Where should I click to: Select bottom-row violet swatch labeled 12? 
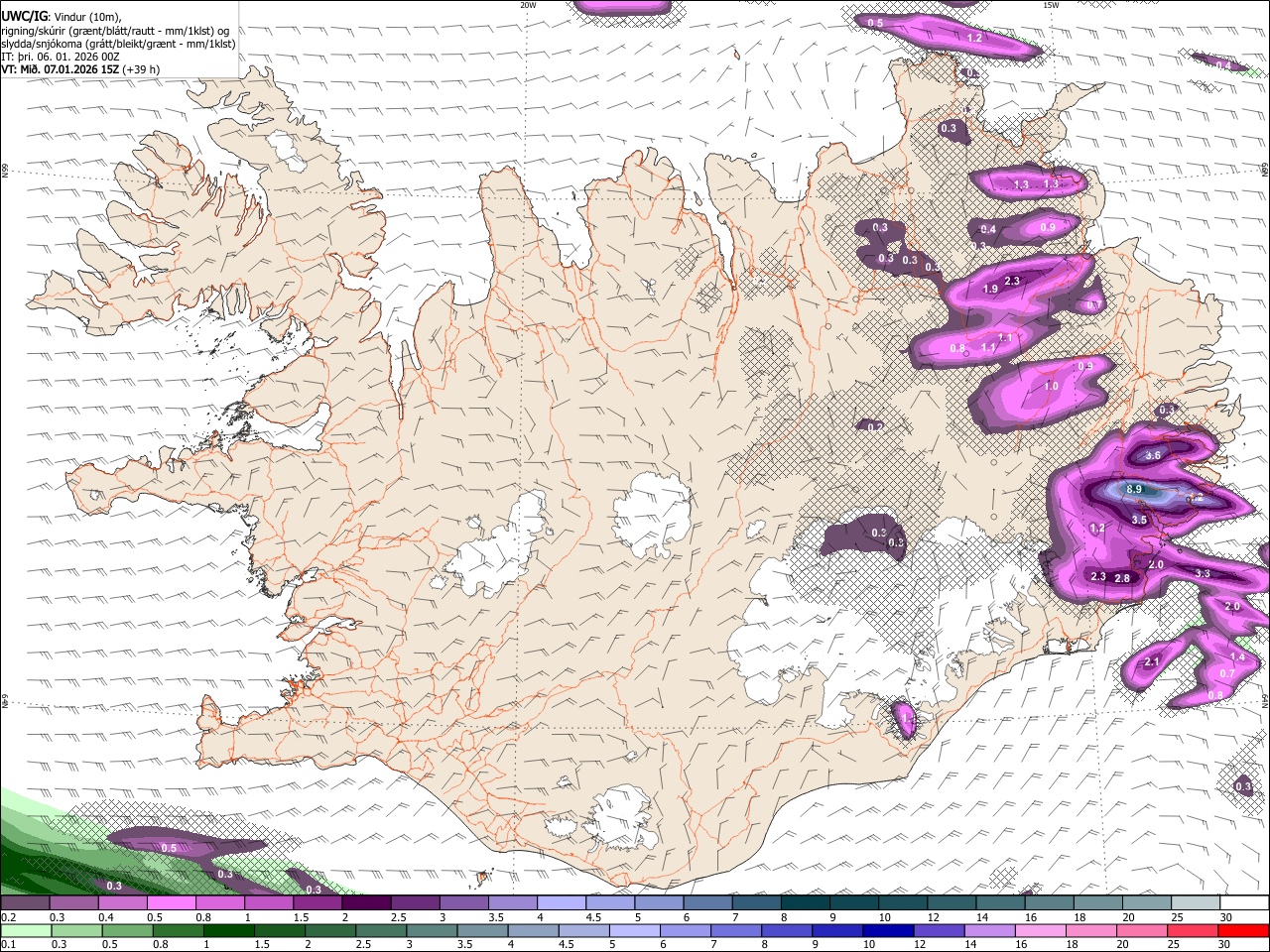(x=938, y=930)
